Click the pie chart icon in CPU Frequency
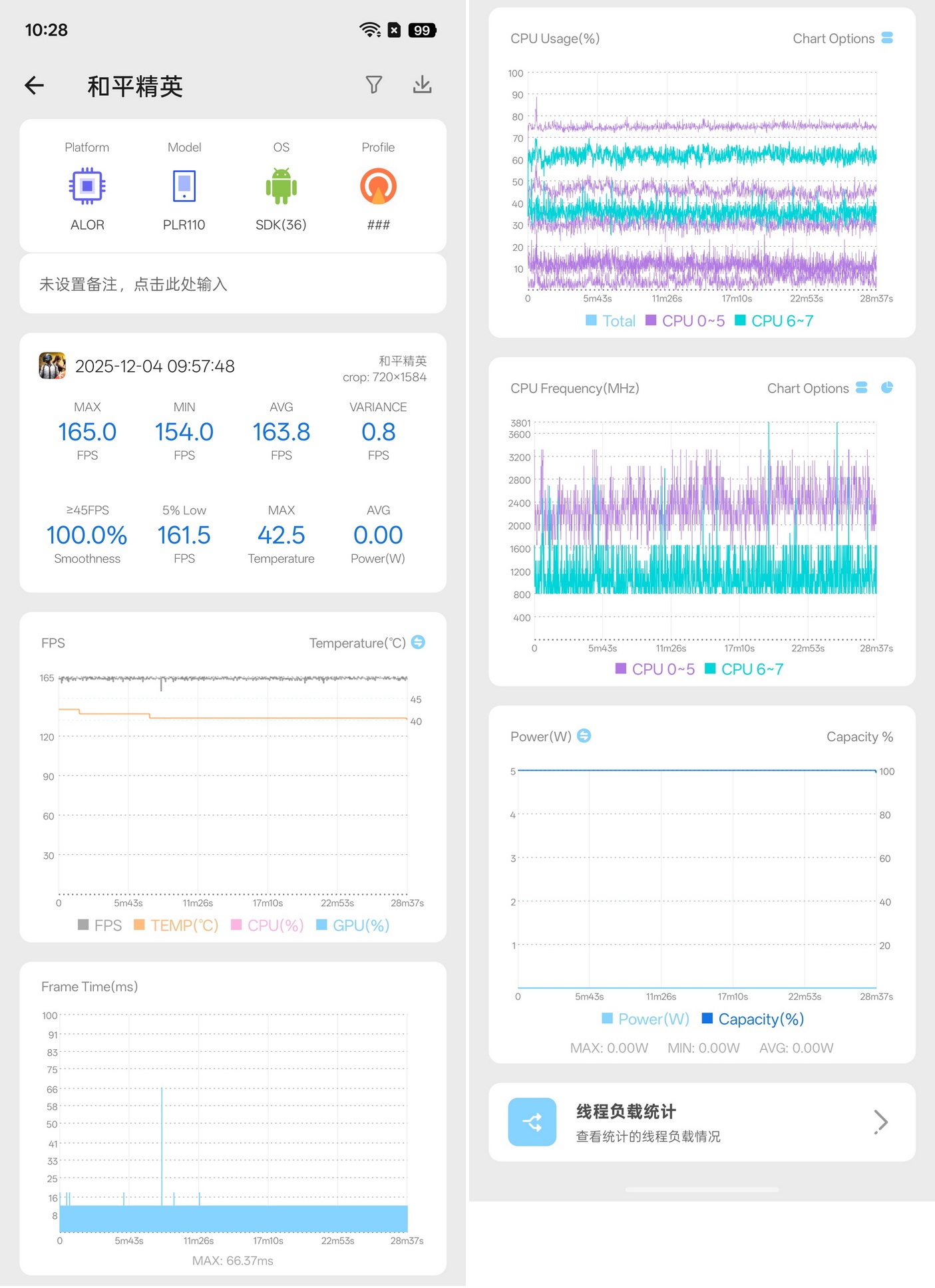 (x=886, y=388)
